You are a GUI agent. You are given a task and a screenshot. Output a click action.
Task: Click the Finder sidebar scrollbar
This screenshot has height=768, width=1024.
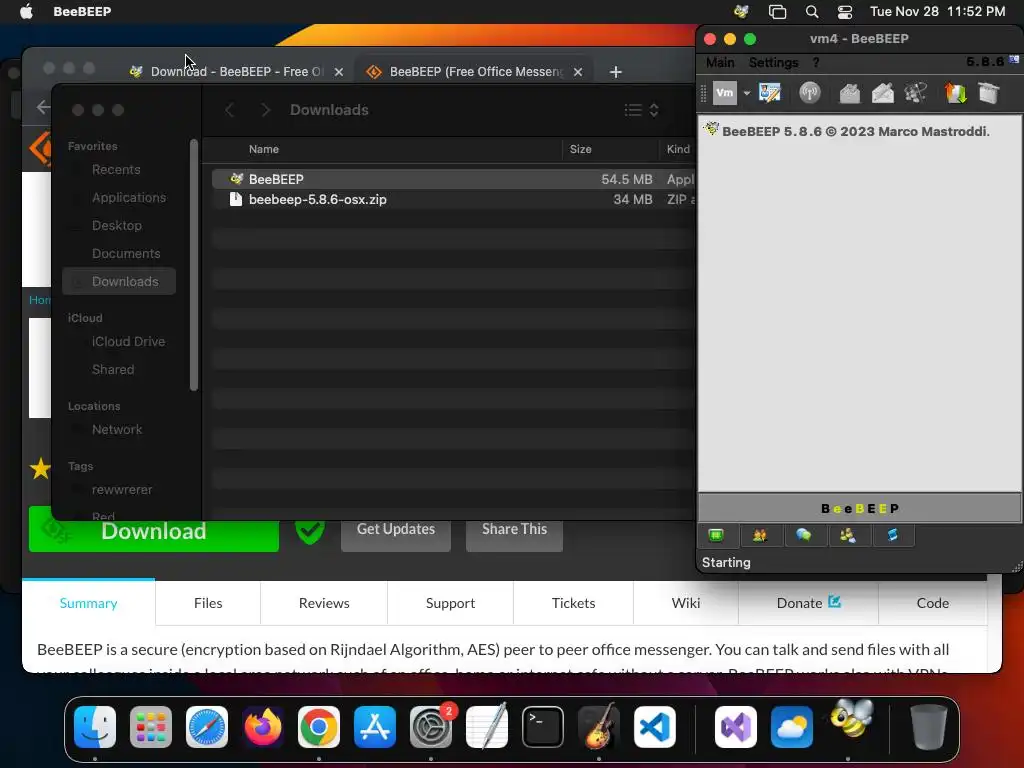[193, 264]
